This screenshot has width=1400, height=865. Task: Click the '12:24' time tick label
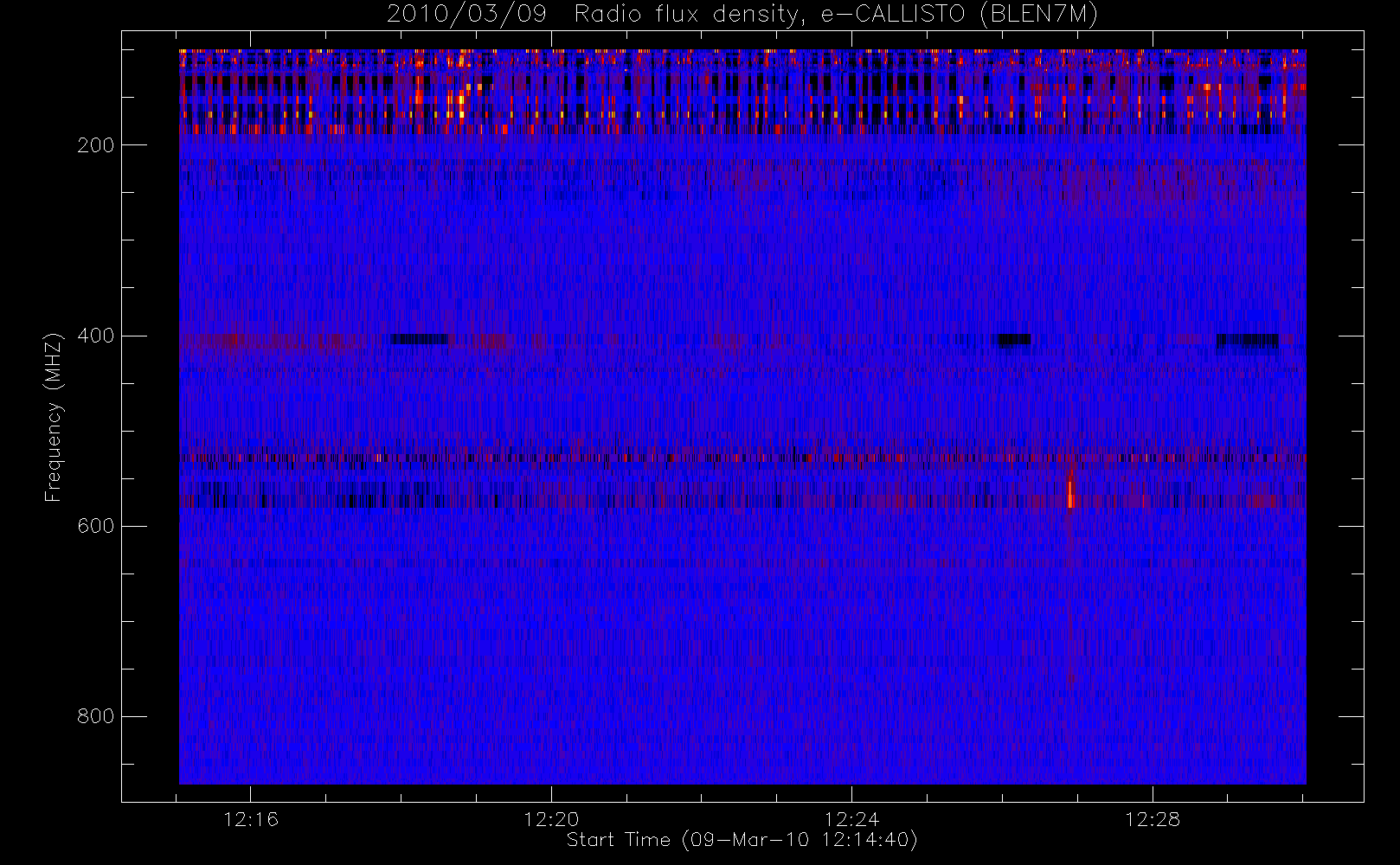[851, 819]
